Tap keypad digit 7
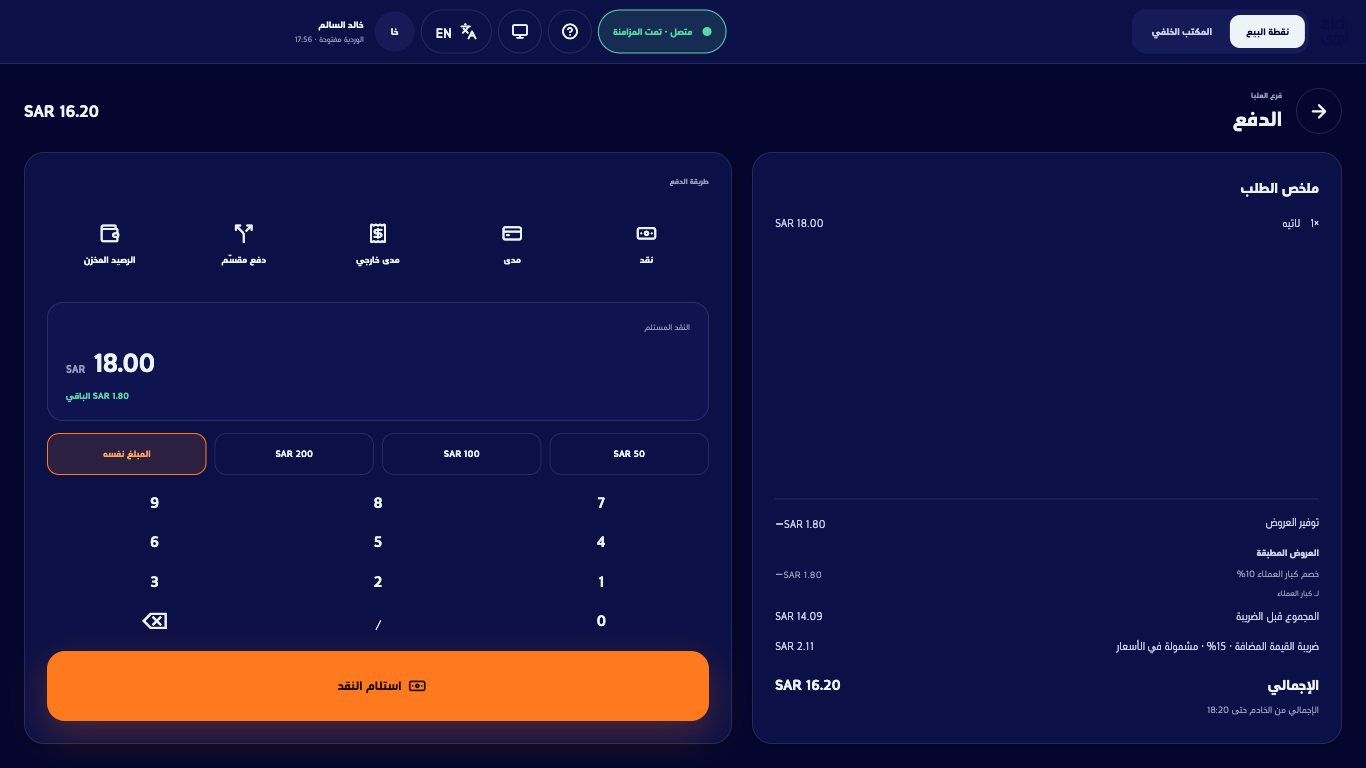1366x768 pixels. [x=601, y=503]
